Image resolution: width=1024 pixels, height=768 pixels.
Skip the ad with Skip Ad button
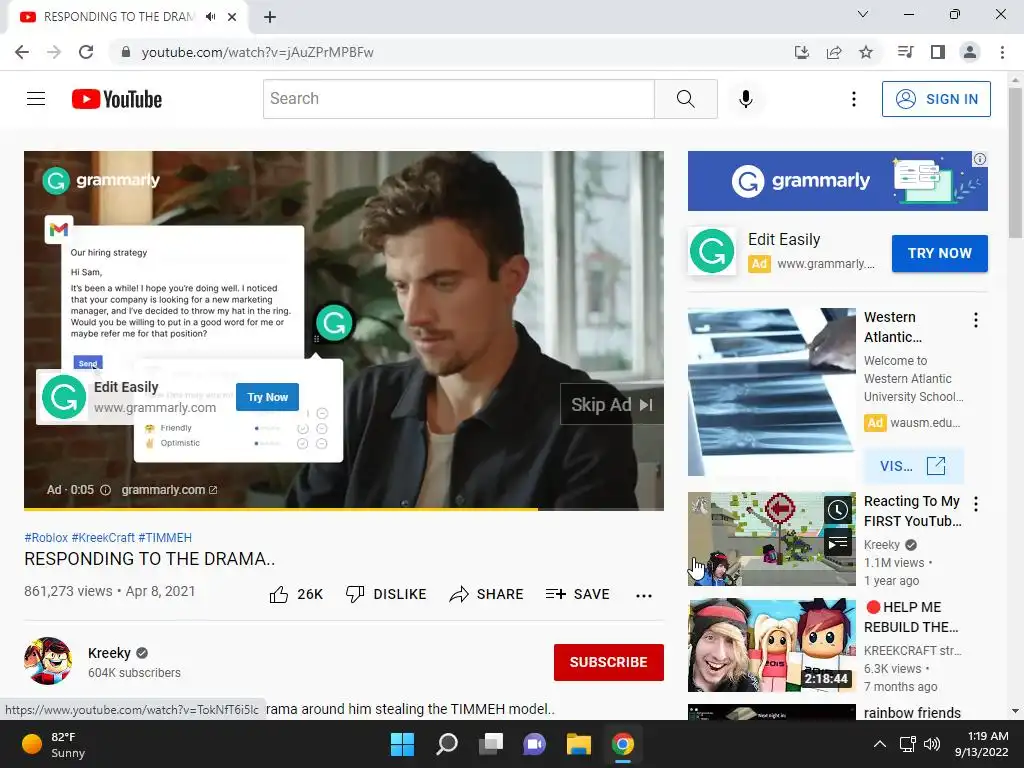[x=612, y=405]
